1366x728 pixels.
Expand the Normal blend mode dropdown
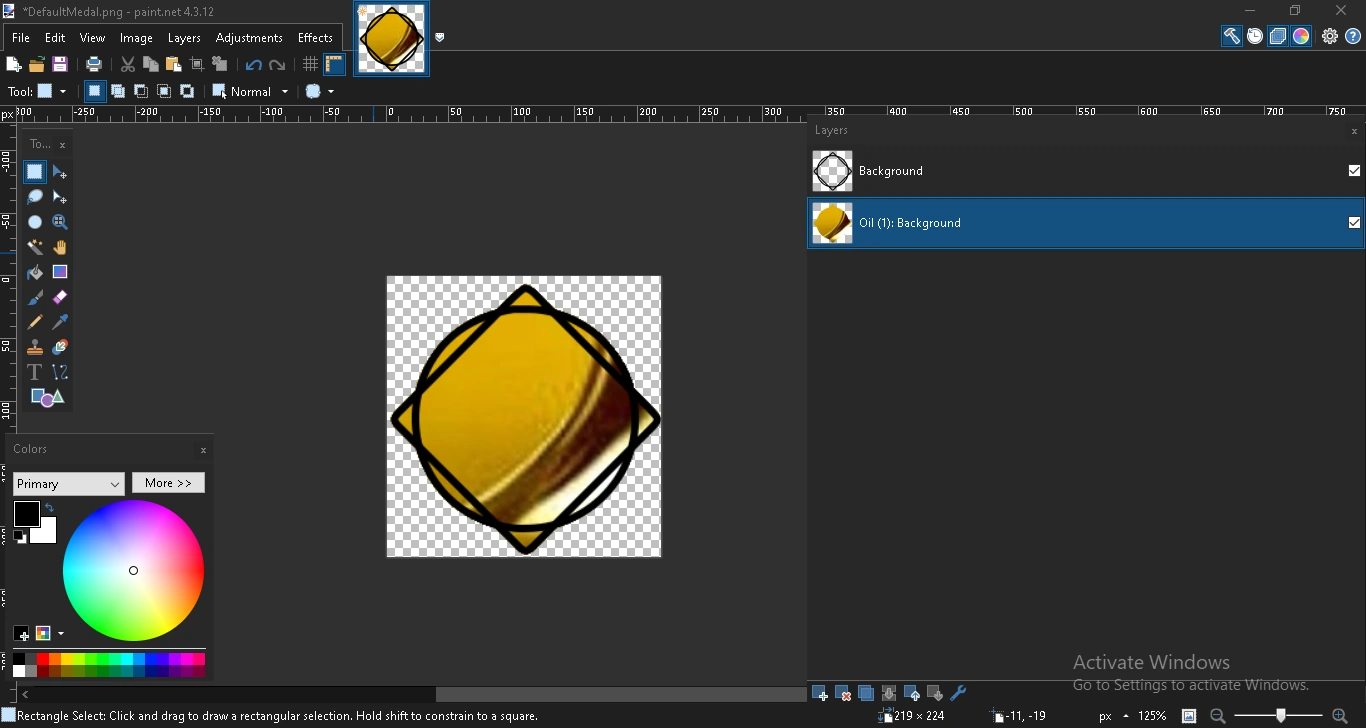pyautogui.click(x=251, y=91)
